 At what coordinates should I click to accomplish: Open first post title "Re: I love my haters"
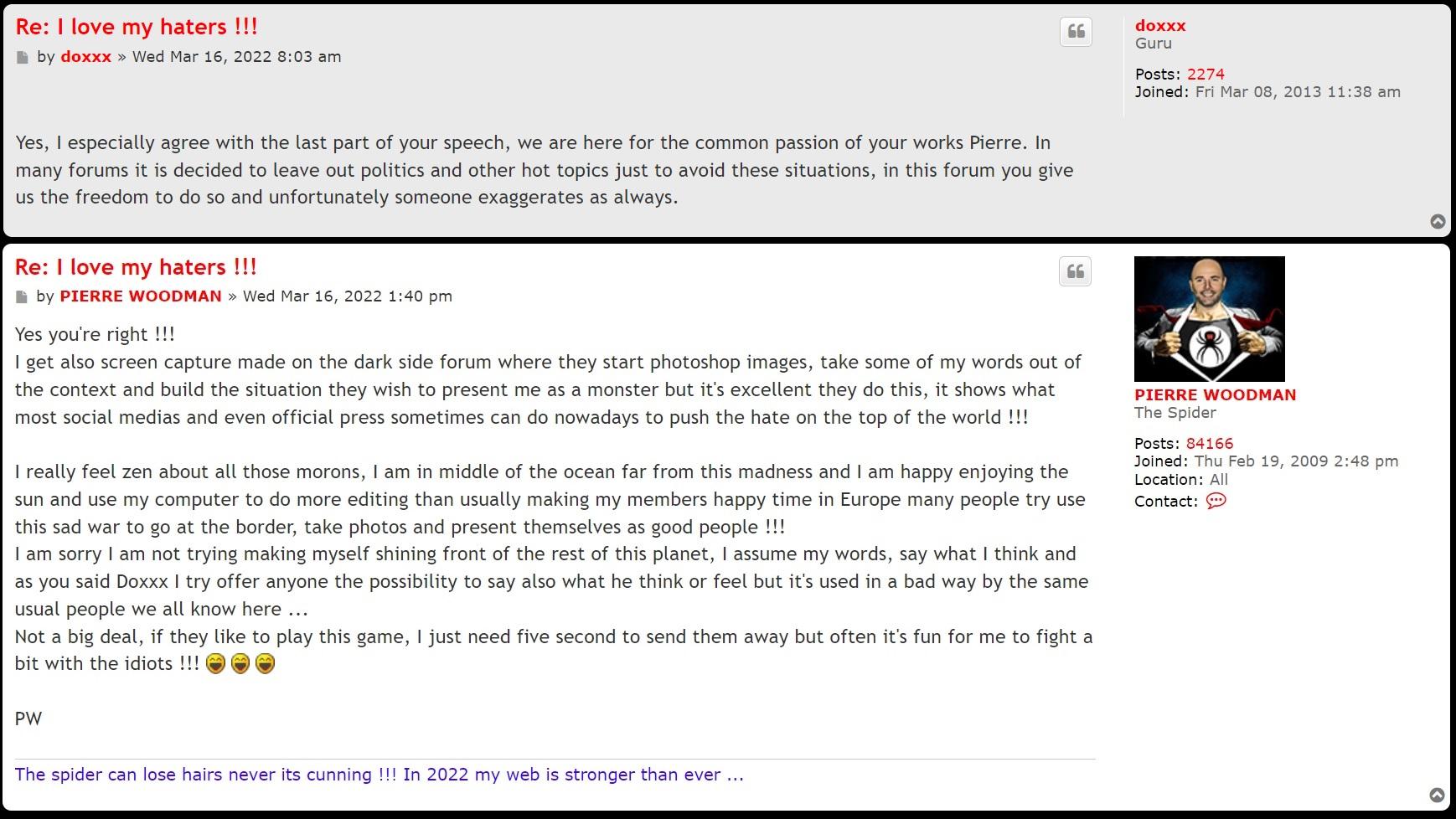point(137,27)
